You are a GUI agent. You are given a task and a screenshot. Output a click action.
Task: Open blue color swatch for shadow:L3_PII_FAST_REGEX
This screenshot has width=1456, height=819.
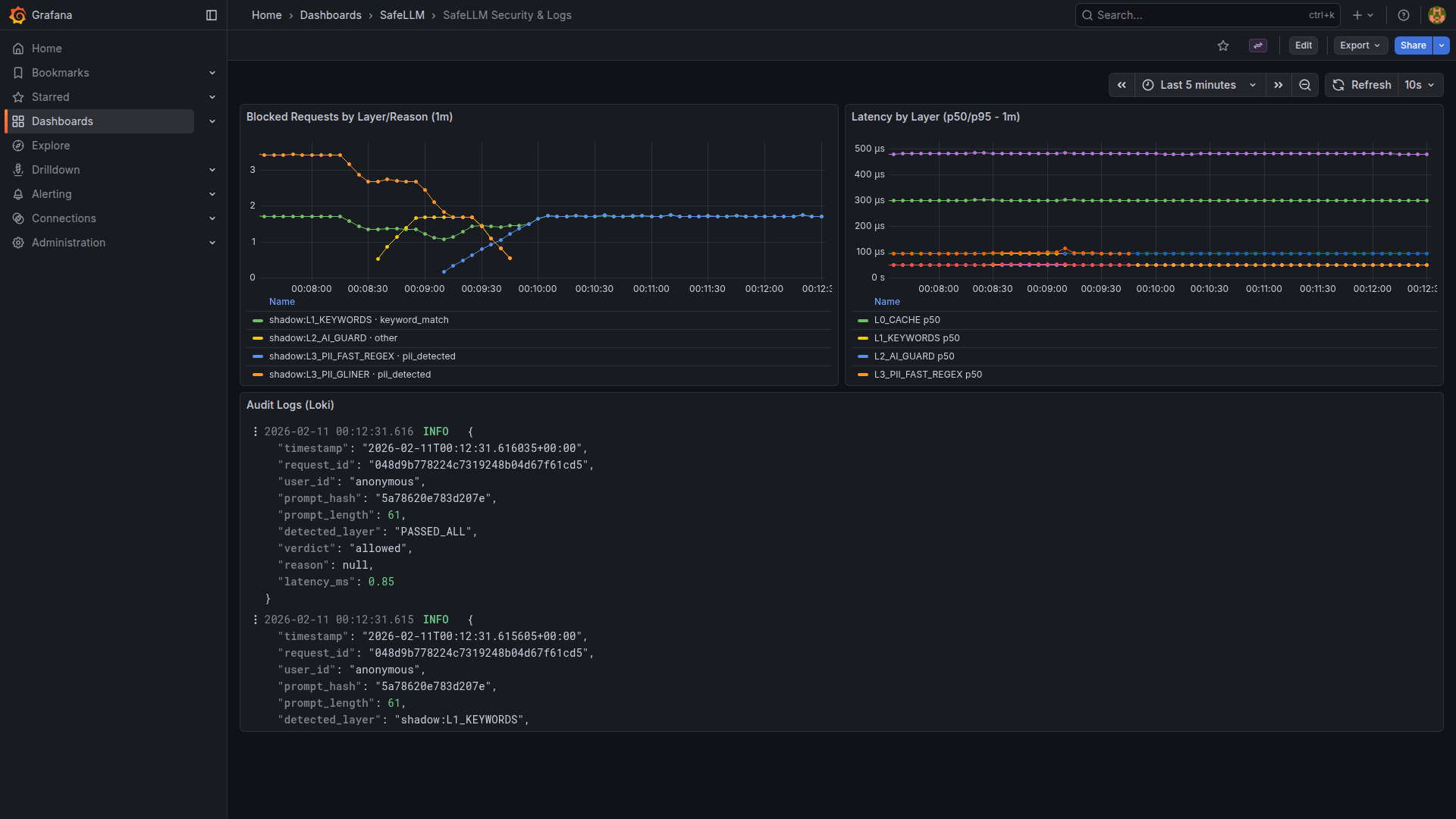pos(258,357)
